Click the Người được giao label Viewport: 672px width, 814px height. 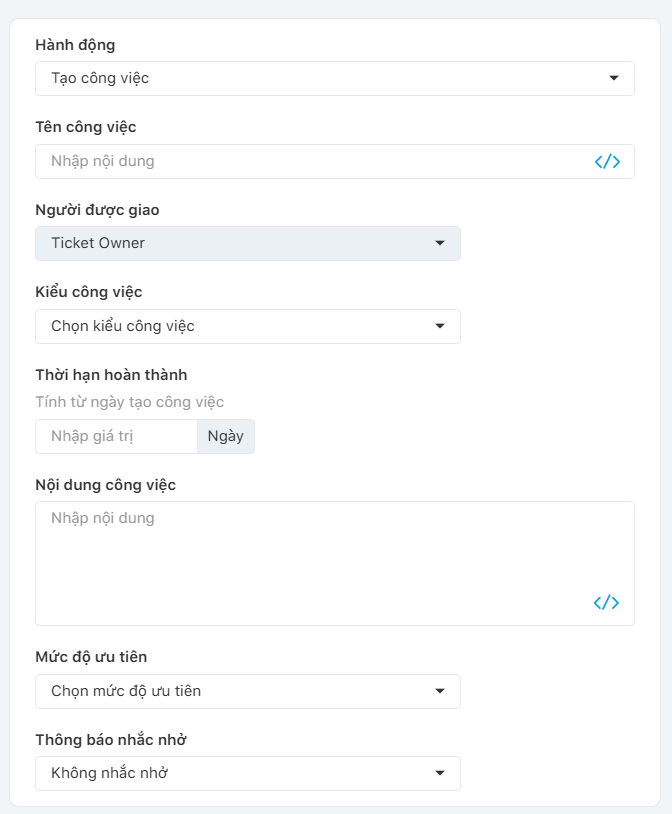97,210
